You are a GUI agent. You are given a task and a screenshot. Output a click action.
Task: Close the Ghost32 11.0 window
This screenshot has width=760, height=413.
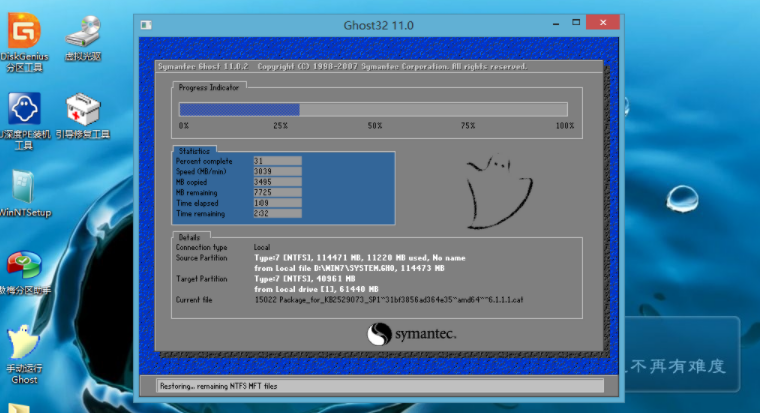pyautogui.click(x=602, y=23)
